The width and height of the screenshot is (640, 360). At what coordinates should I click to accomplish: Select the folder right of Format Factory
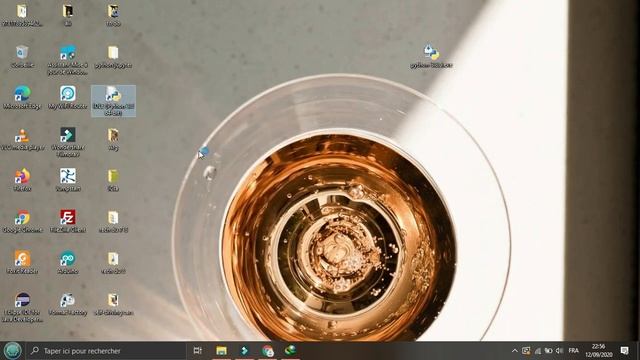(x=113, y=304)
